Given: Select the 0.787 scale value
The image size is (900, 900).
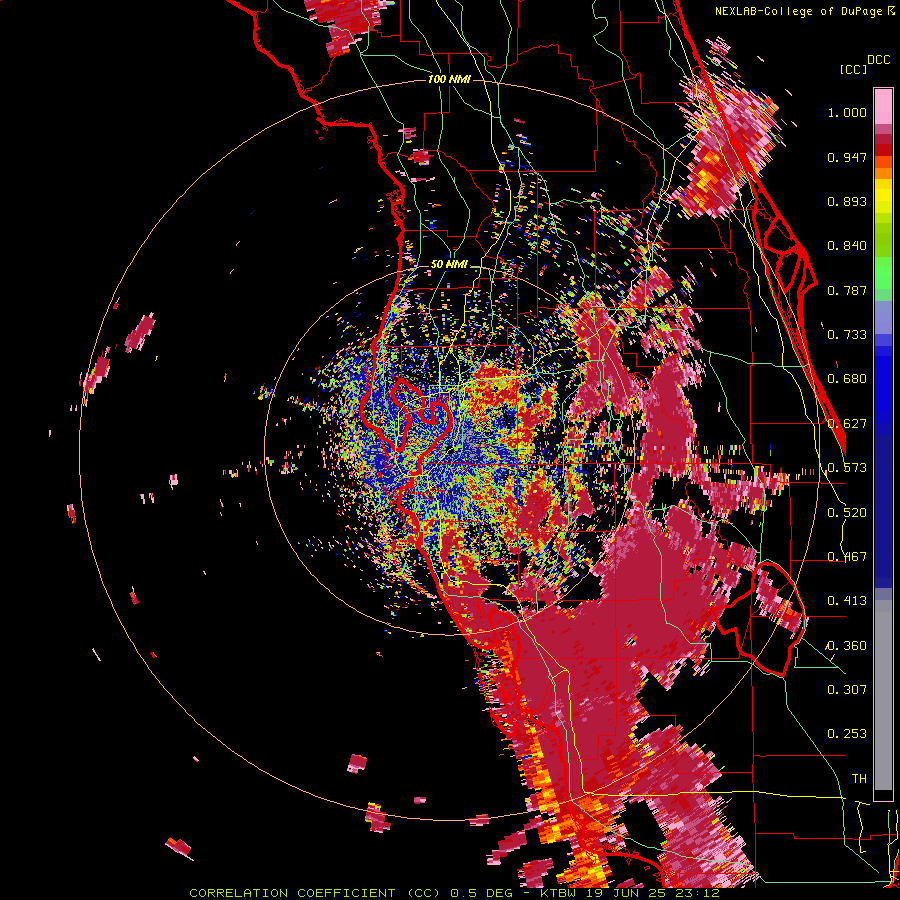Looking at the screenshot, I should click(847, 290).
